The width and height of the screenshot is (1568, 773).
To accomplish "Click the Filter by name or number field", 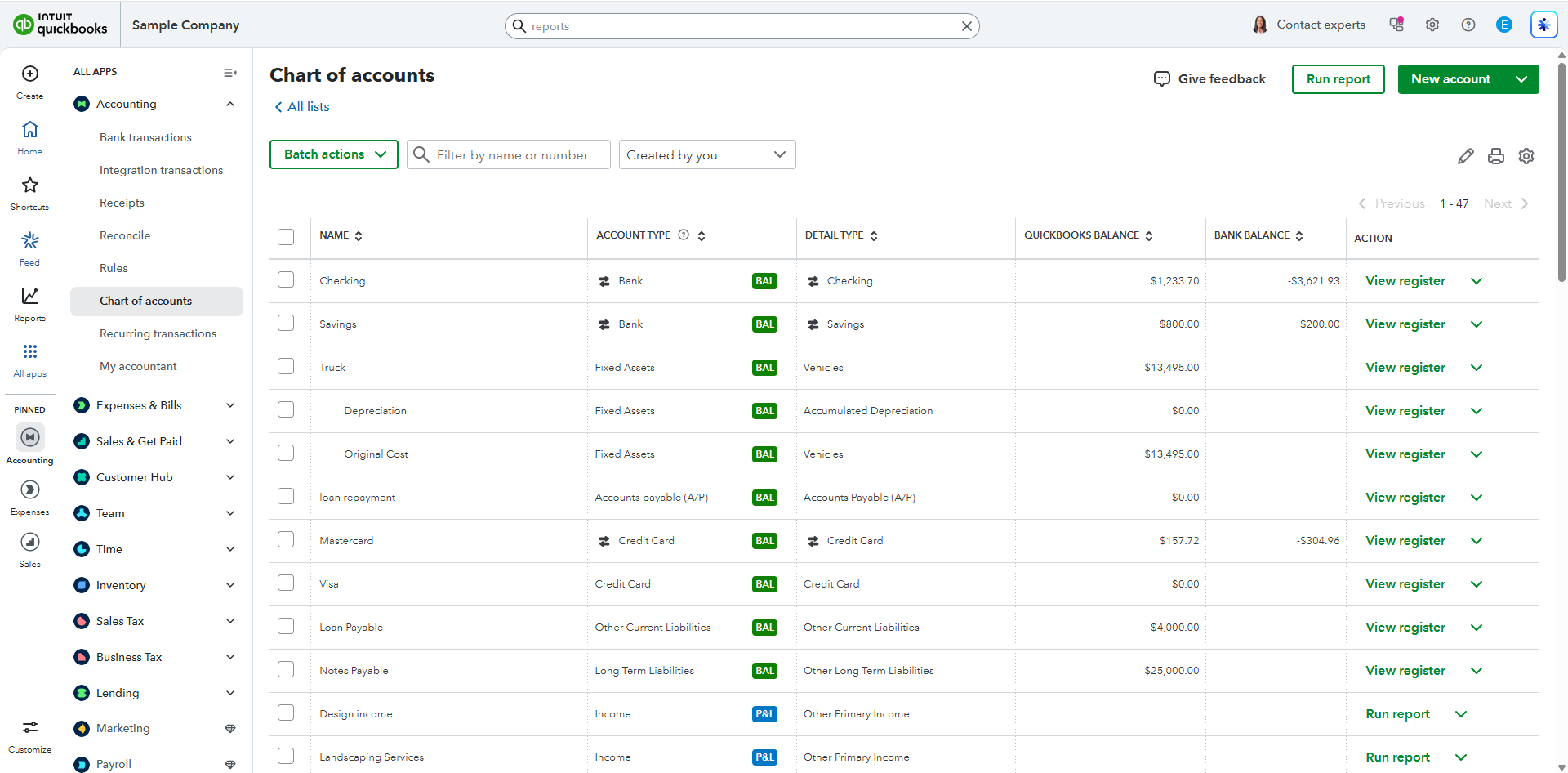I will [x=509, y=154].
